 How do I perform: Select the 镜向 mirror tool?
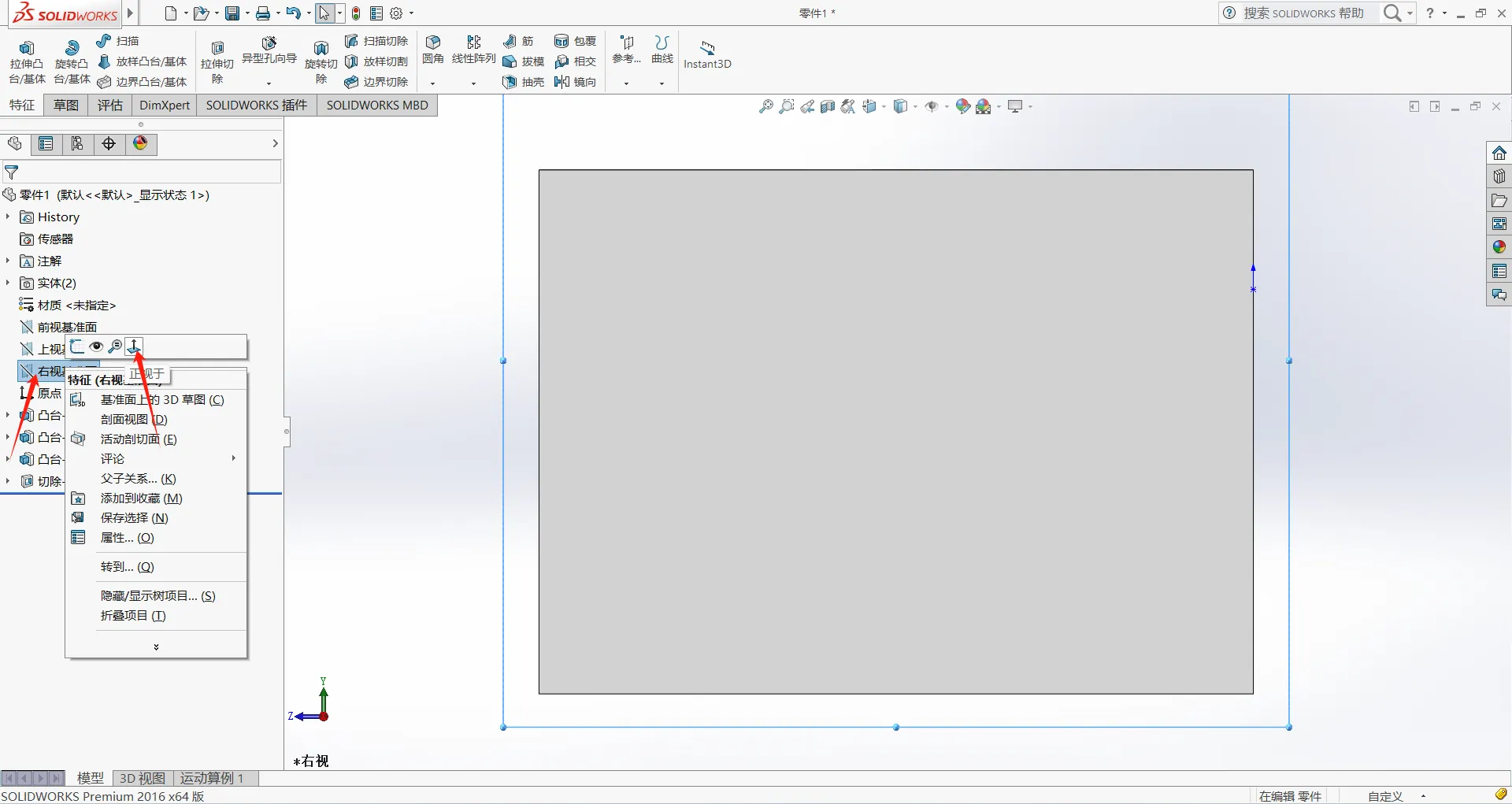tap(575, 82)
